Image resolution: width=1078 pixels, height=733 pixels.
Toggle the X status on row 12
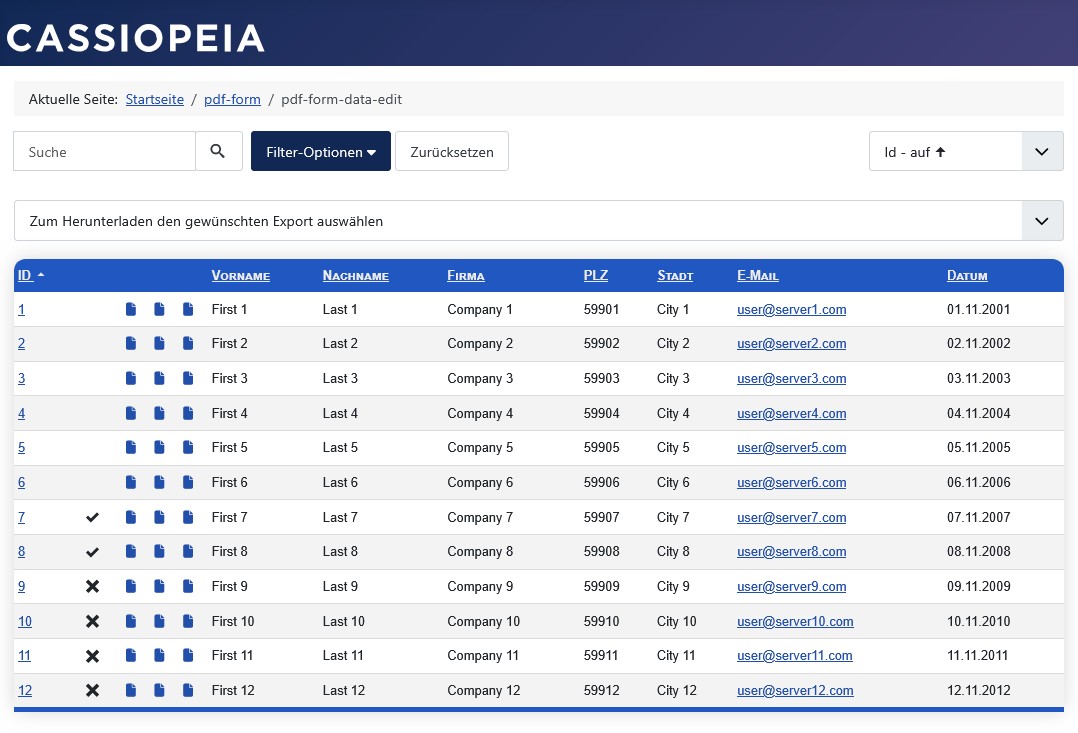pyautogui.click(x=93, y=690)
